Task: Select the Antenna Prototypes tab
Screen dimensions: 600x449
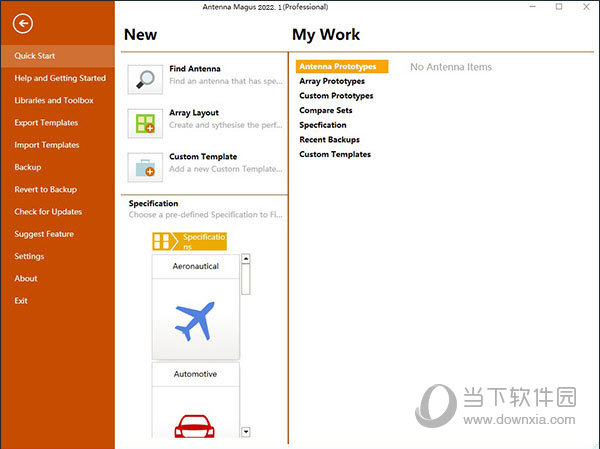Action: [x=342, y=67]
